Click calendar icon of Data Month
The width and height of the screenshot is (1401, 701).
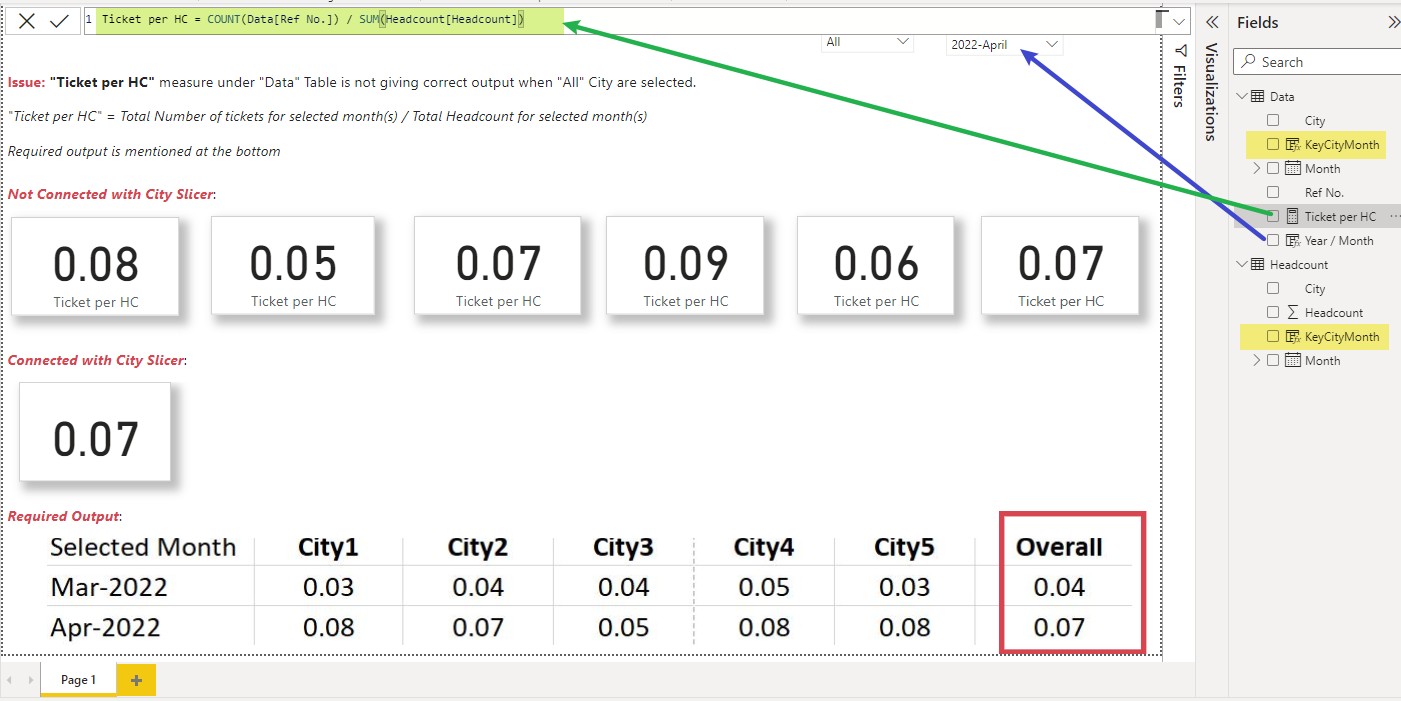[x=1292, y=169]
